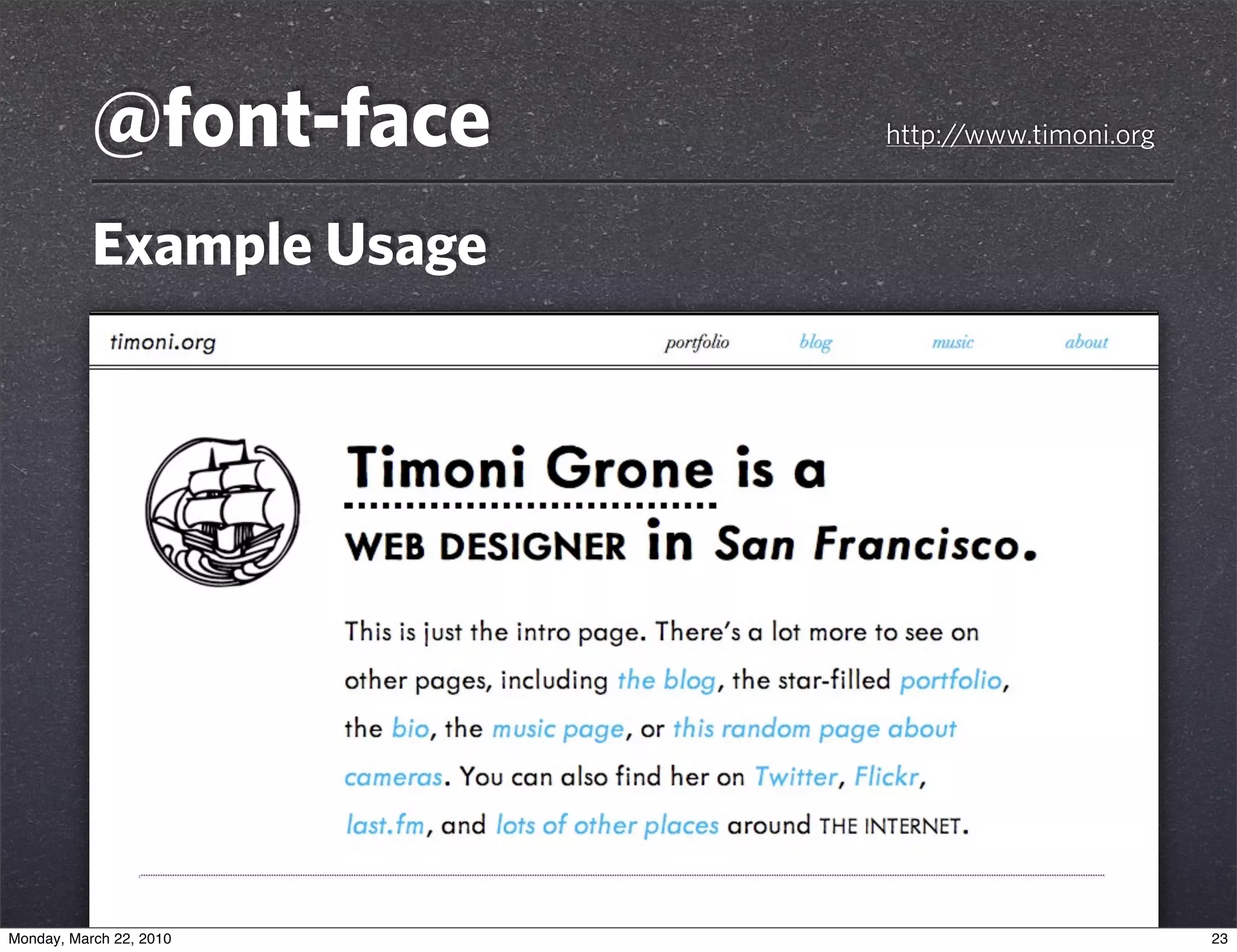Image resolution: width=1237 pixels, height=952 pixels.
Task: Open the blog nav tab
Action: click(x=815, y=343)
